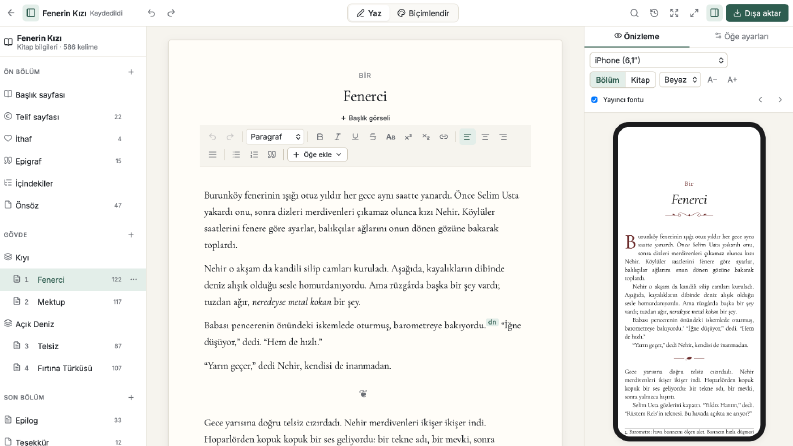Expand editor with diagonal arrows icon
793x446 pixels.
pyautogui.click(x=694, y=13)
